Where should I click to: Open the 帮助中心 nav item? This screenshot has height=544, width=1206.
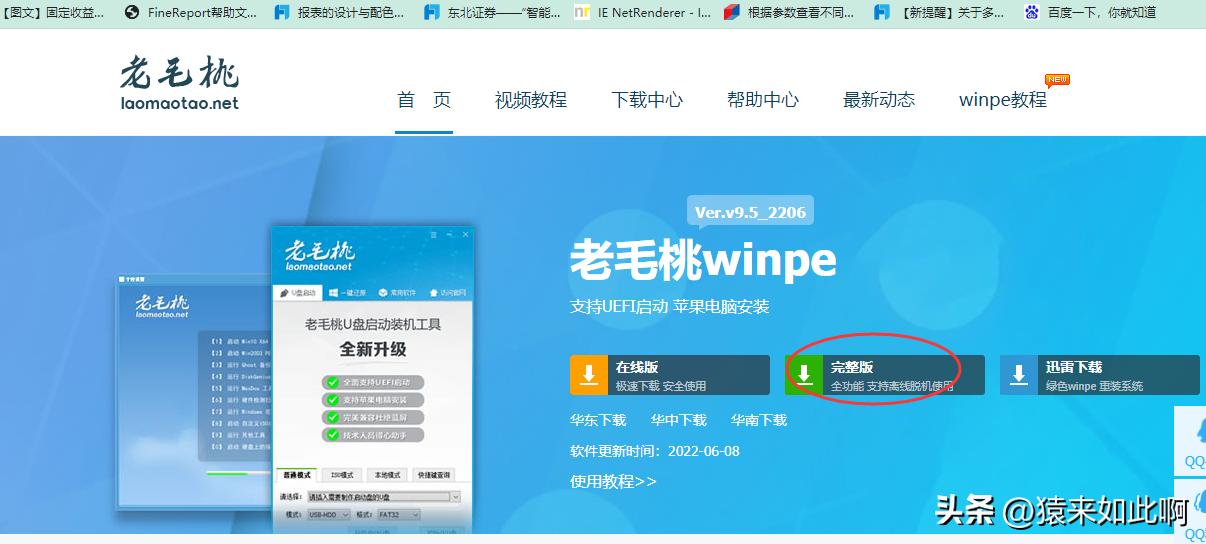tap(763, 100)
